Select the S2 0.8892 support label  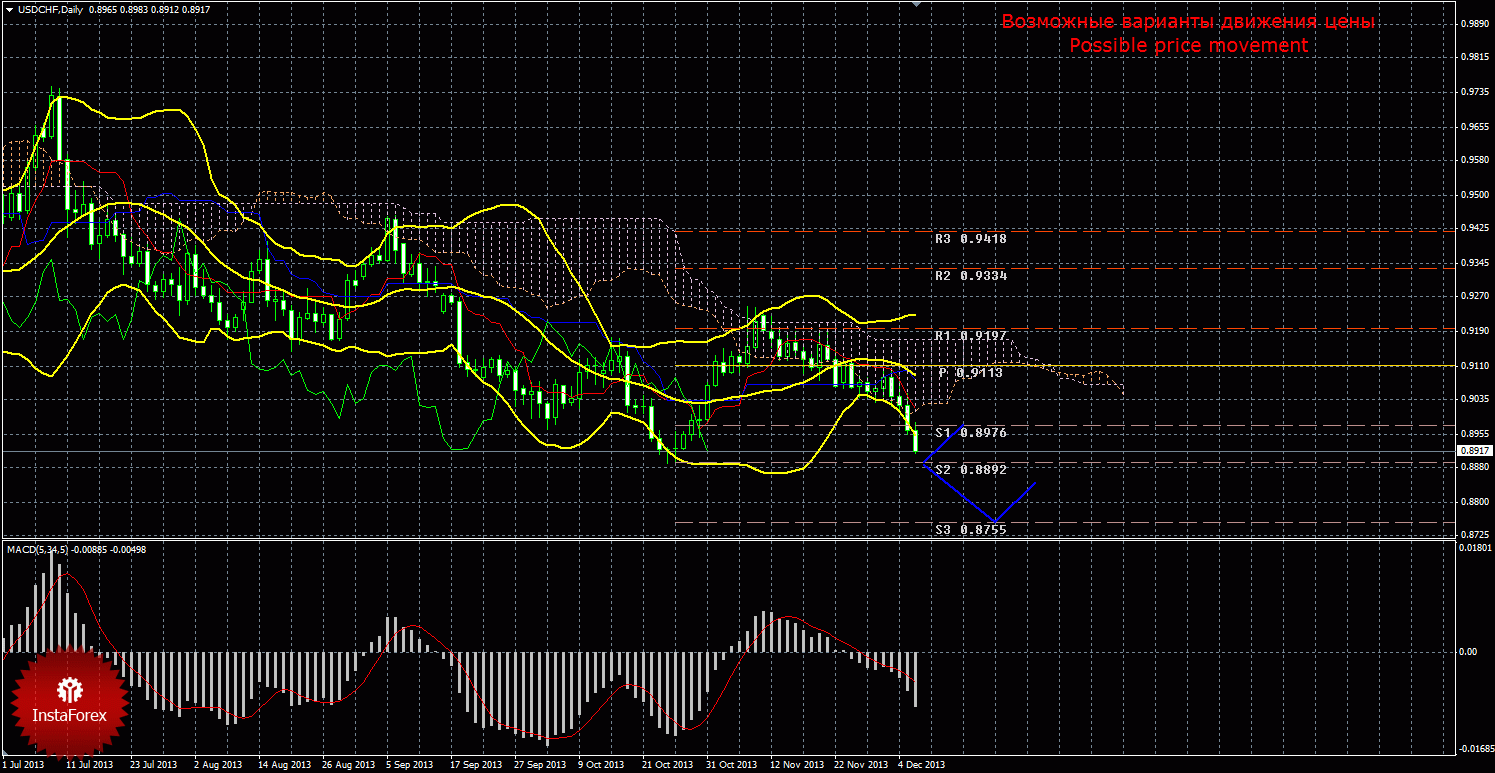click(x=970, y=469)
